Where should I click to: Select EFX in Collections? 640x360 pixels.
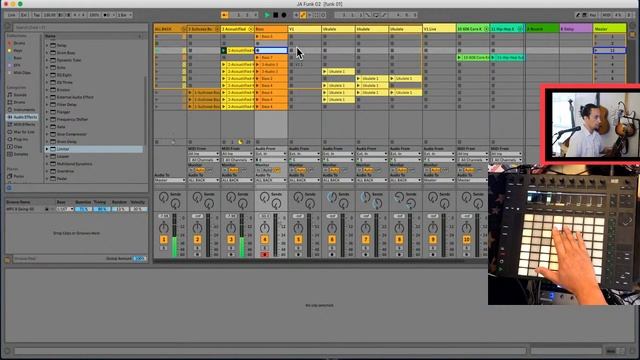pyautogui.click(x=17, y=65)
